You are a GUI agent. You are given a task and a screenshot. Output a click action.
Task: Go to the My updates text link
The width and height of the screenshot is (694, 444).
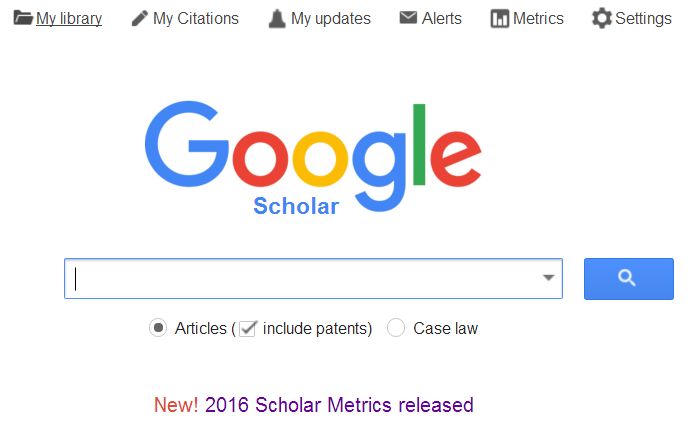point(331,18)
